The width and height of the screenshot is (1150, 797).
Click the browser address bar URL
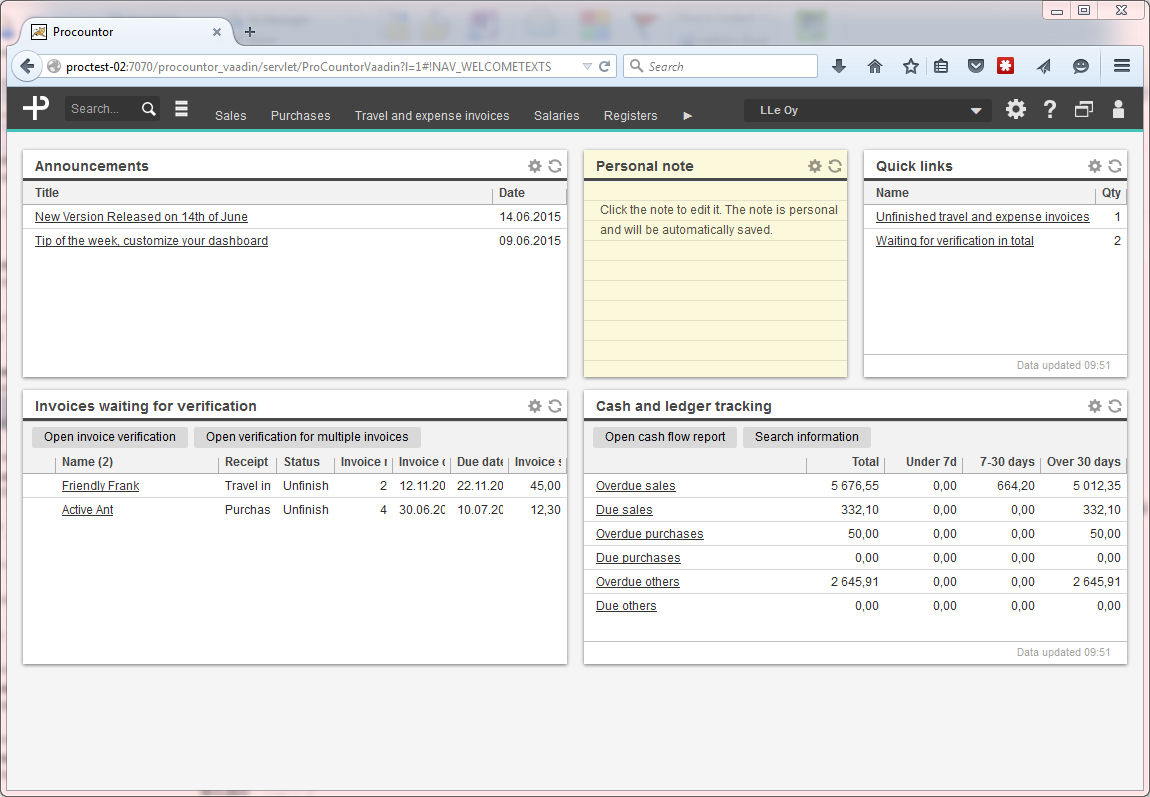tap(308, 67)
